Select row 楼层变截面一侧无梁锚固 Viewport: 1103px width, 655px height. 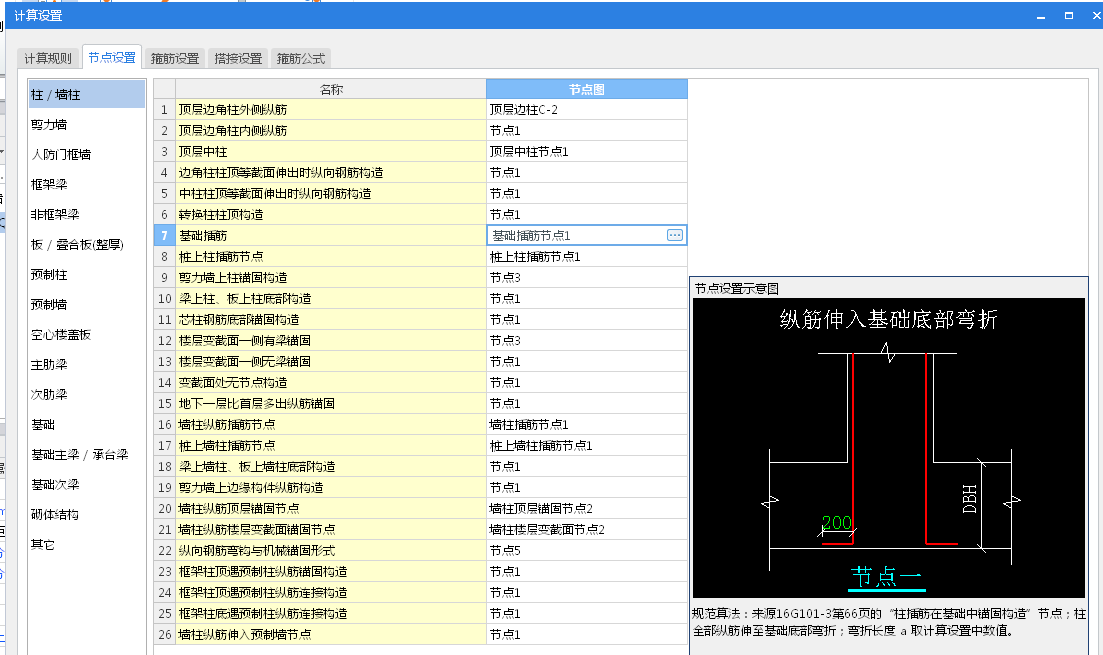point(331,362)
